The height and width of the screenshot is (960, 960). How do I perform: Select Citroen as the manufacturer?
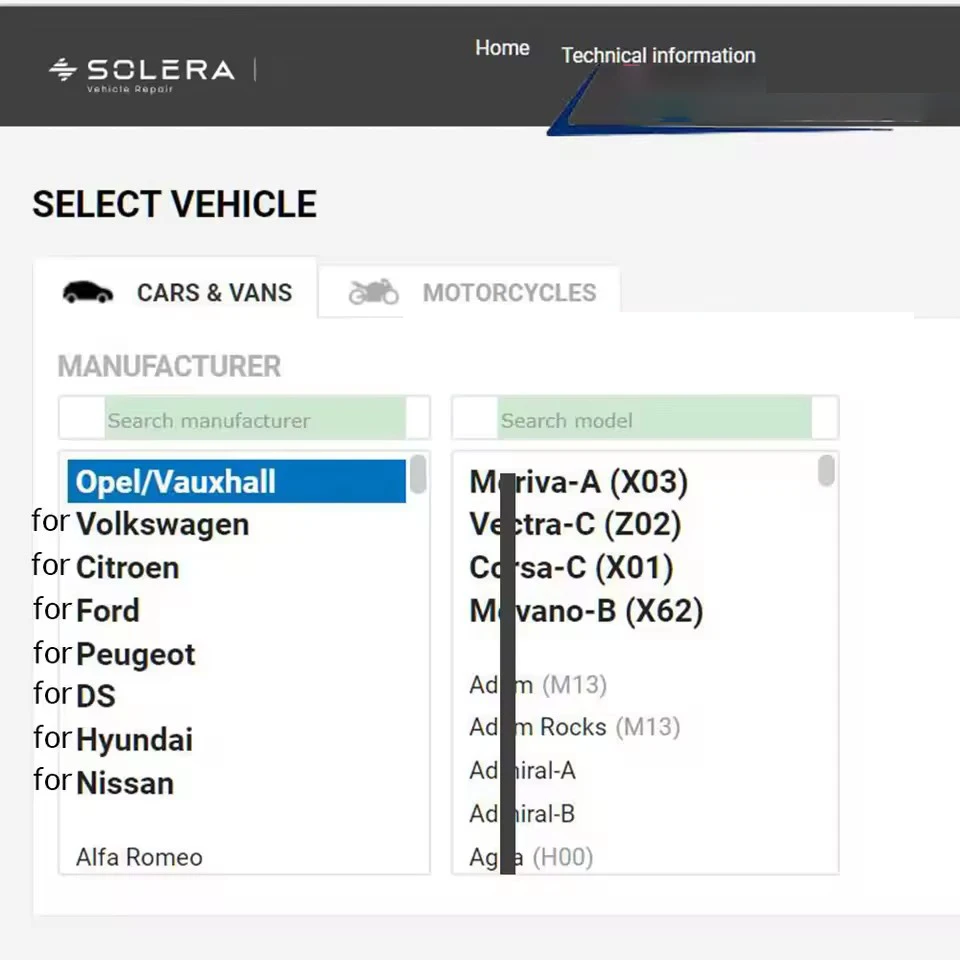[x=128, y=567]
